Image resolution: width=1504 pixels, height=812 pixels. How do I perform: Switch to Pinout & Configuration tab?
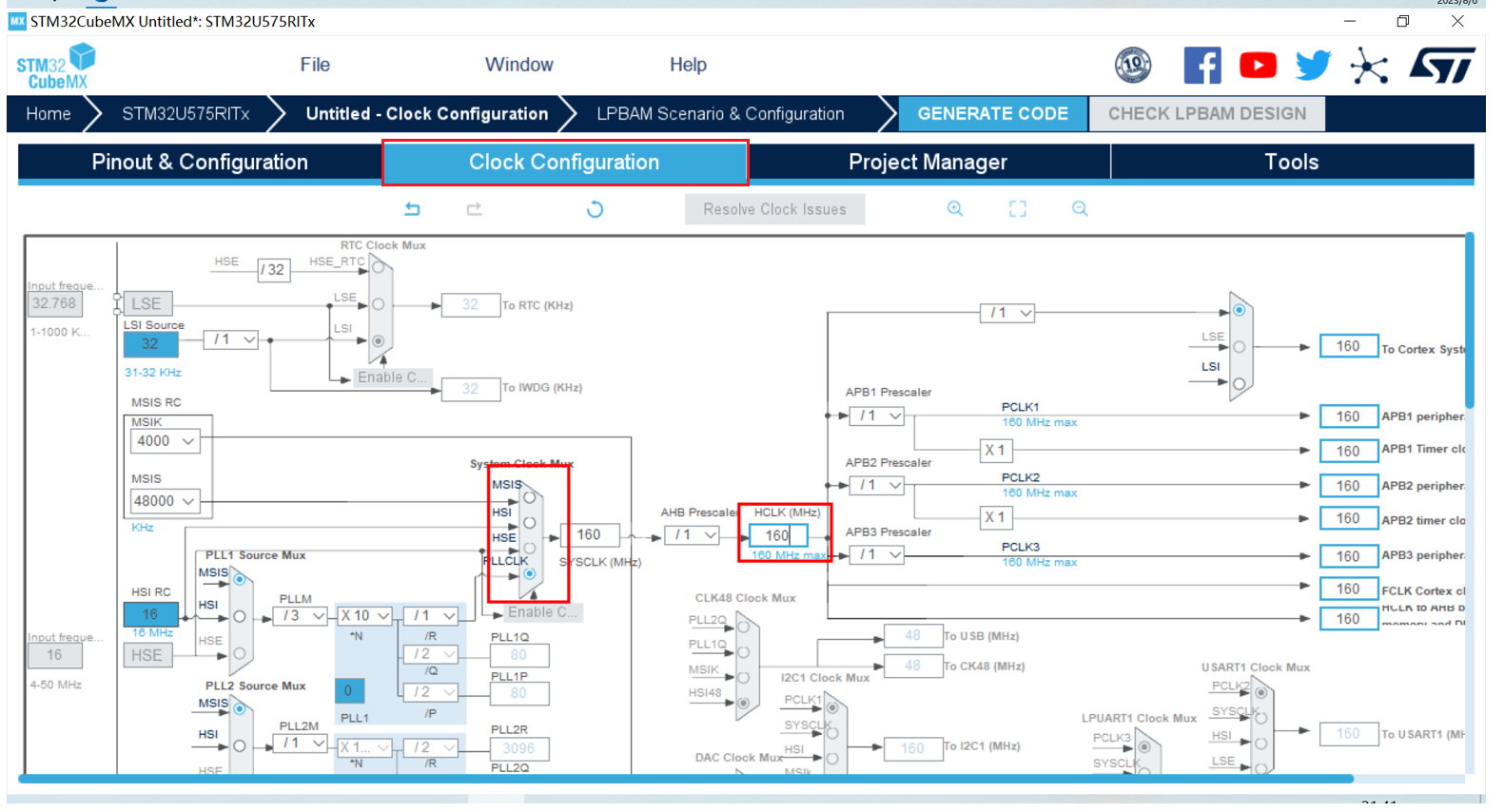click(x=200, y=163)
